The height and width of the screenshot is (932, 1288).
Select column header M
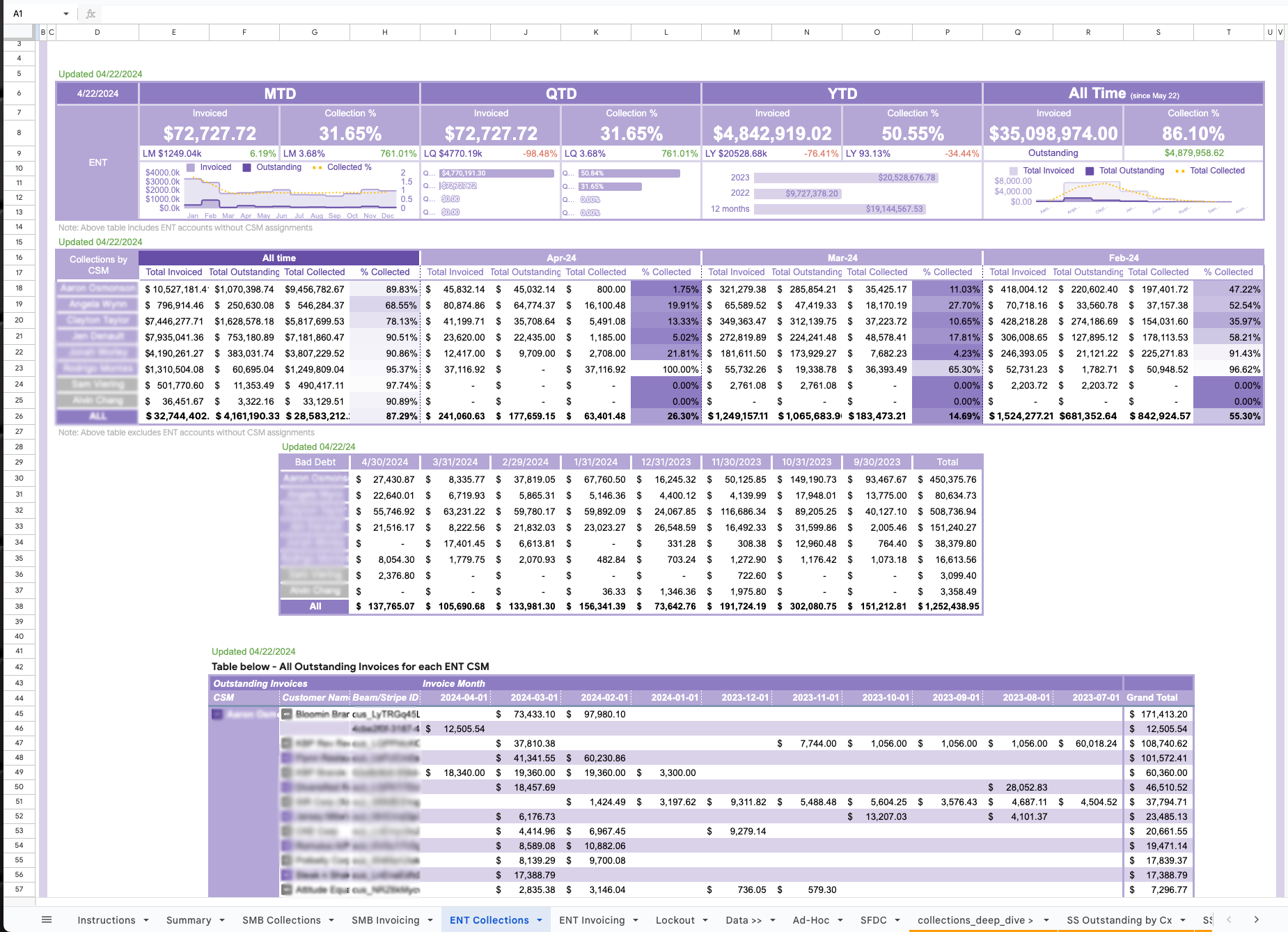point(737,32)
